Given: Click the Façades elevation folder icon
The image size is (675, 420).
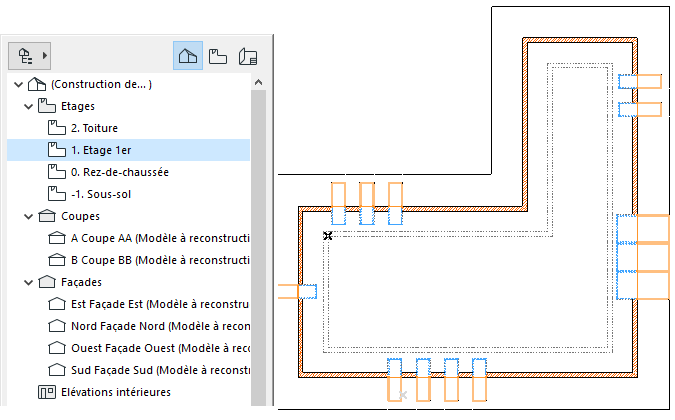Looking at the screenshot, I should tap(47, 282).
